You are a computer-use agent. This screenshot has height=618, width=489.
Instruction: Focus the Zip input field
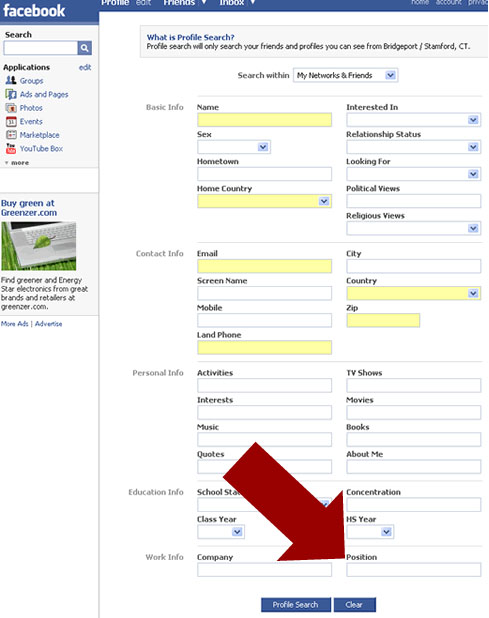(383, 320)
